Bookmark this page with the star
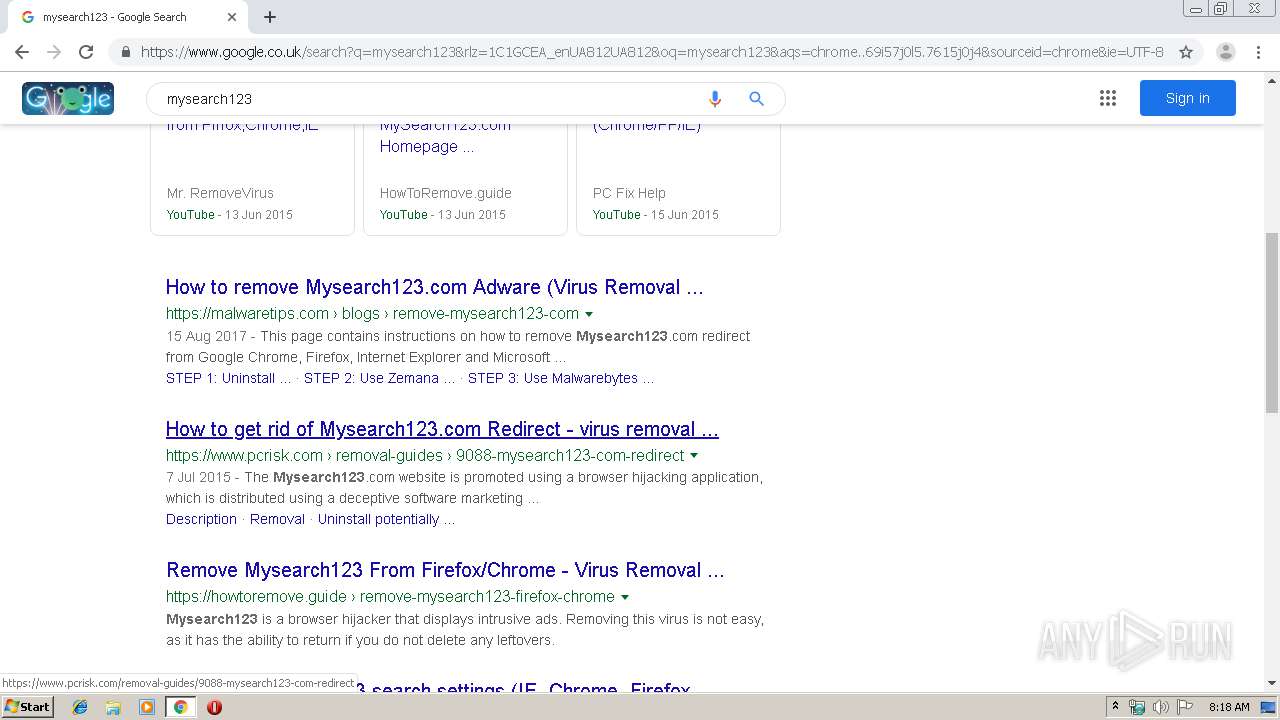Screen dimensions: 1280x720 (x=1186, y=52)
